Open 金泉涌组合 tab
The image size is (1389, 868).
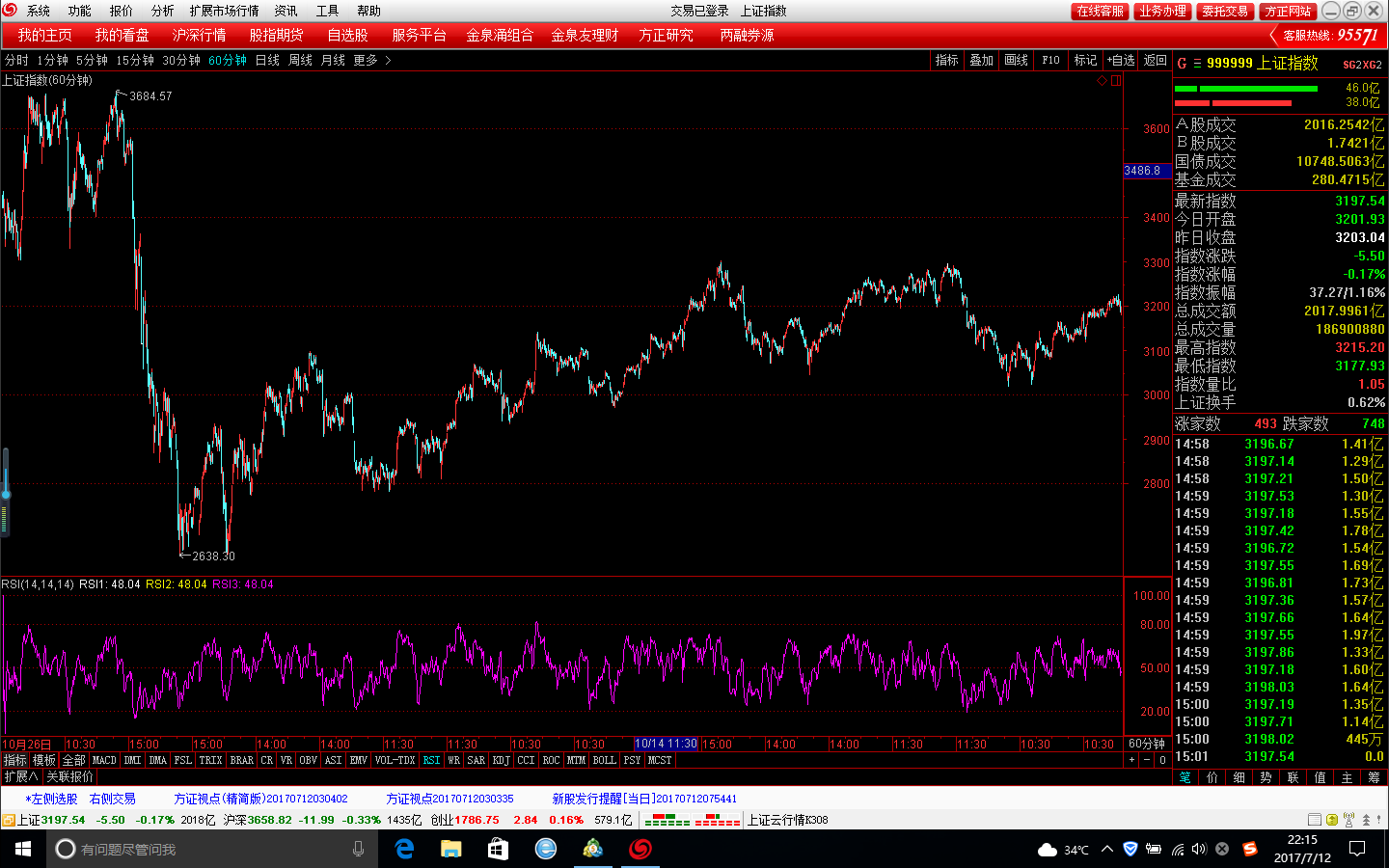[x=500, y=35]
